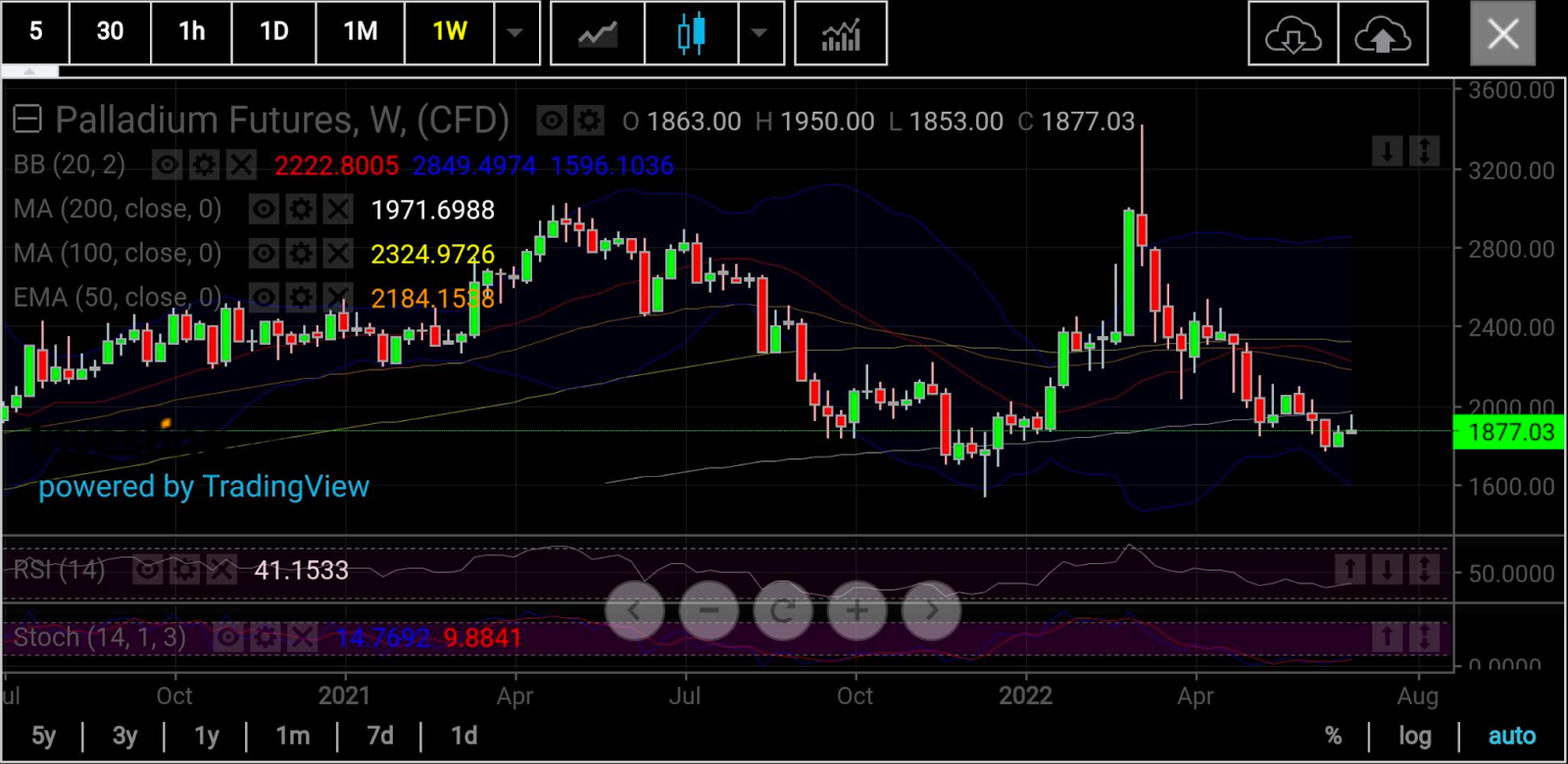Image resolution: width=1568 pixels, height=764 pixels.
Task: Set date range to 1d
Action: pyautogui.click(x=464, y=736)
